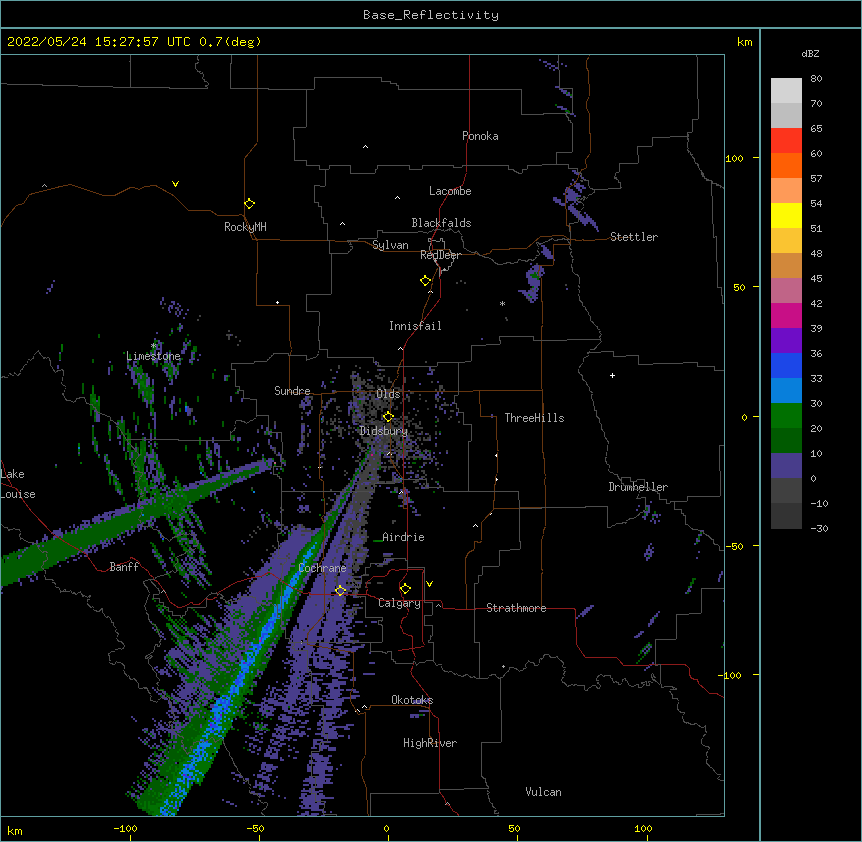Pick the magenta swatch in dBZ legend
This screenshot has width=862, height=842.
pos(786,315)
